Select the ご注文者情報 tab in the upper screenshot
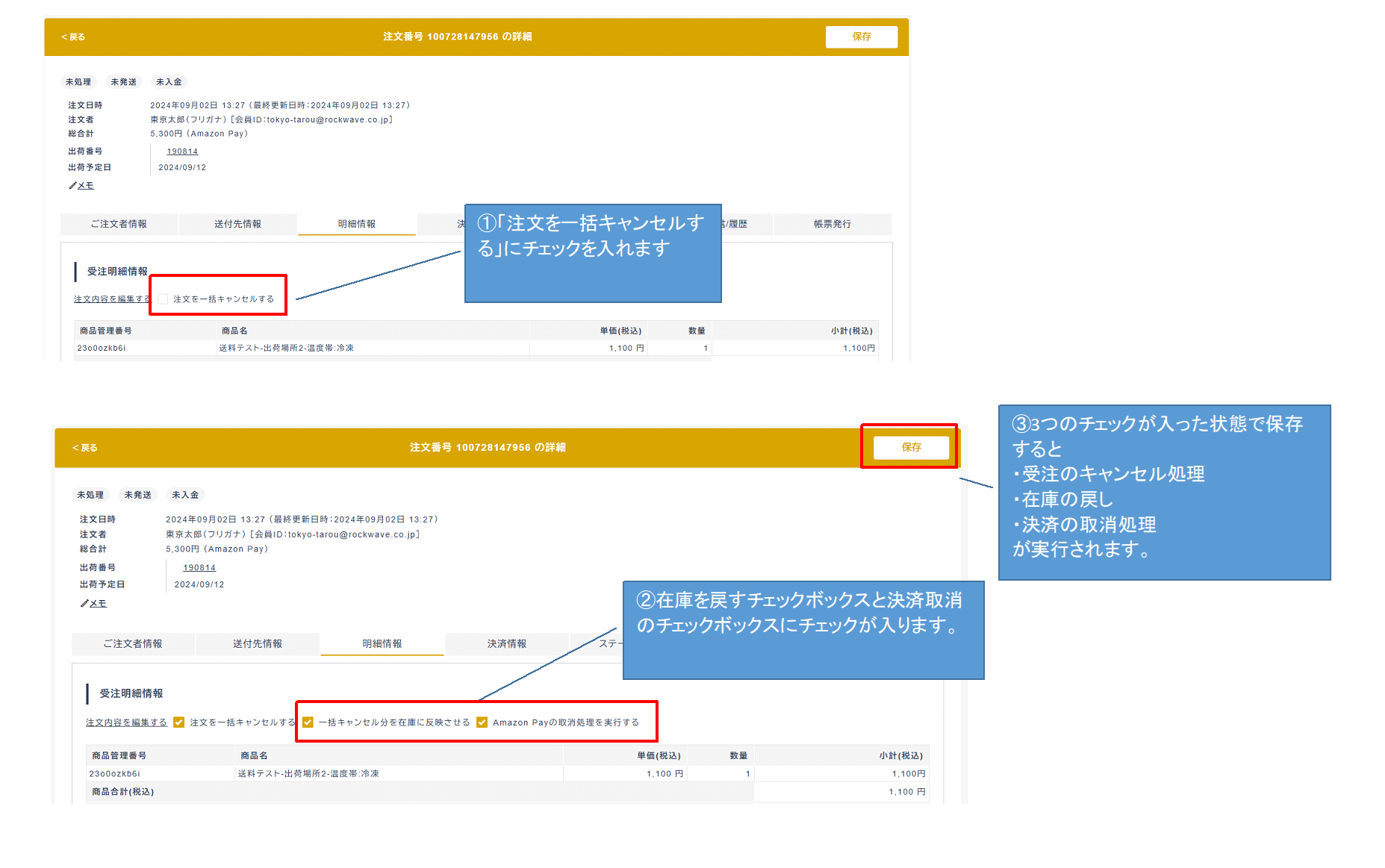Screen dimensions: 1385x868 pyautogui.click(x=119, y=224)
